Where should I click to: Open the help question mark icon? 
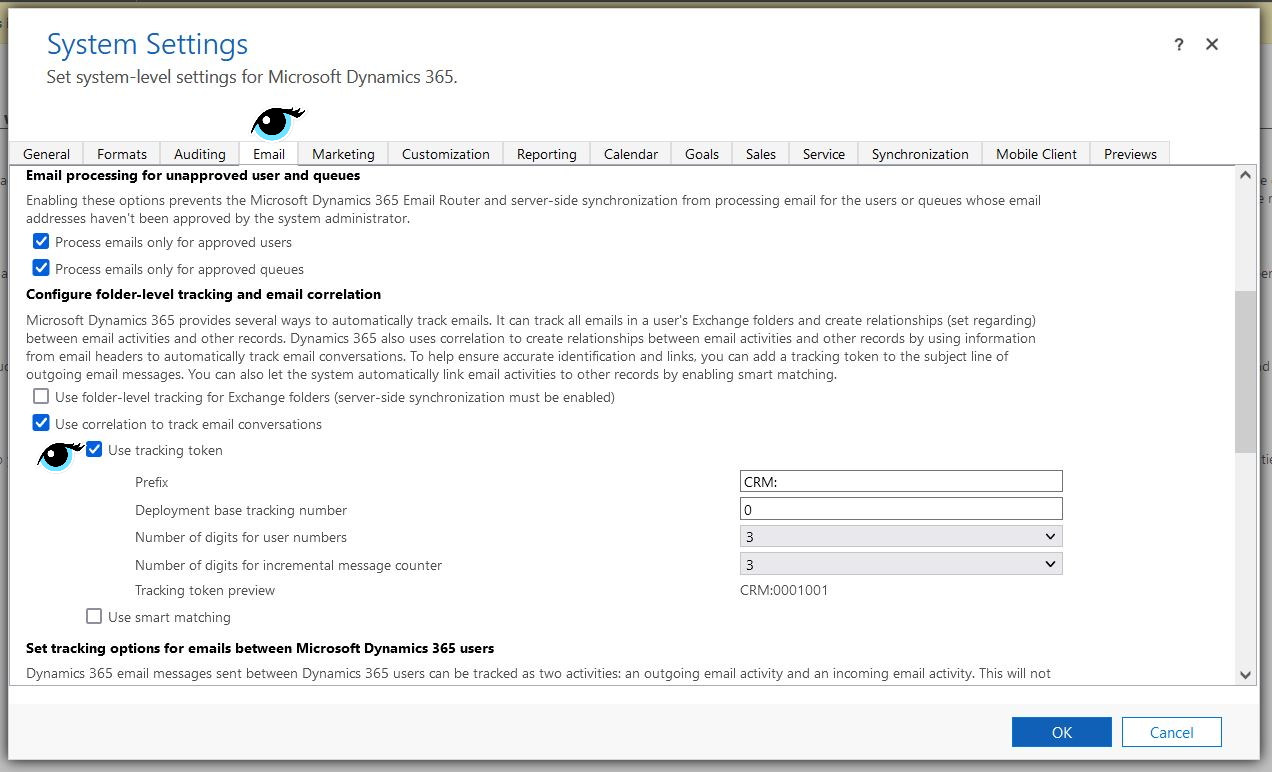tap(1179, 45)
